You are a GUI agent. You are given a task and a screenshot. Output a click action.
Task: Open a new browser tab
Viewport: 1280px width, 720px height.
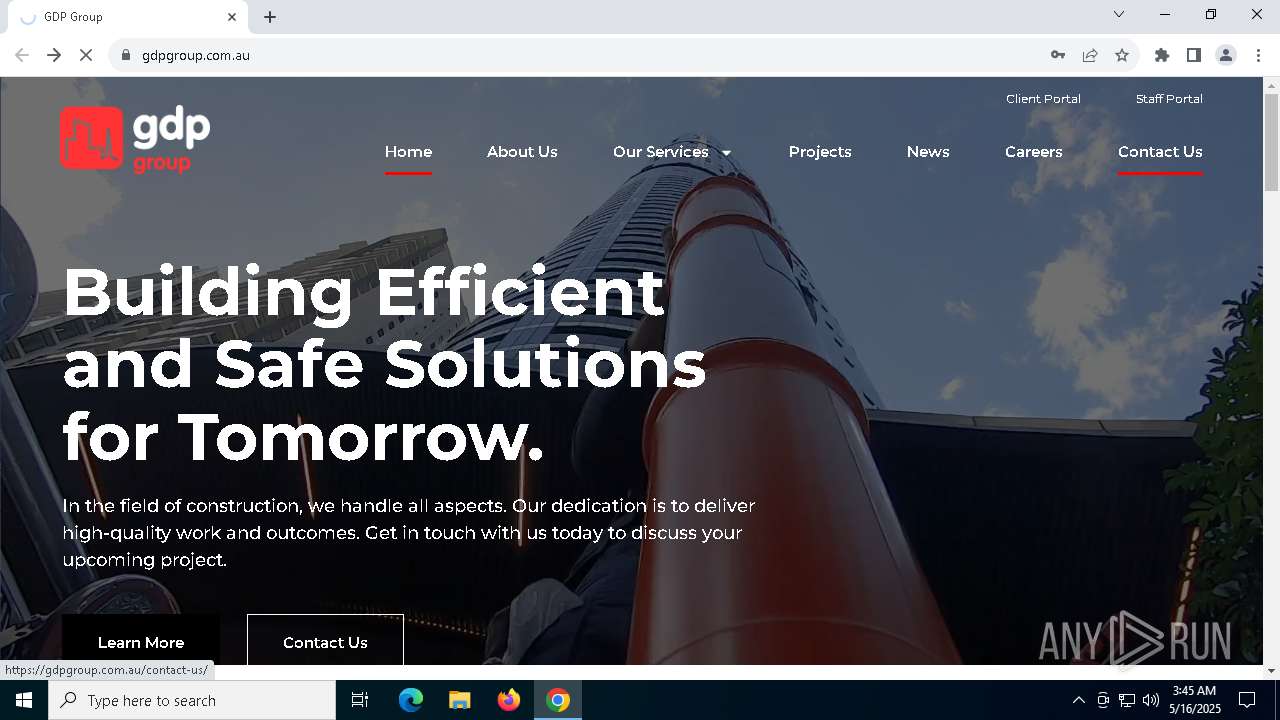tap(270, 17)
